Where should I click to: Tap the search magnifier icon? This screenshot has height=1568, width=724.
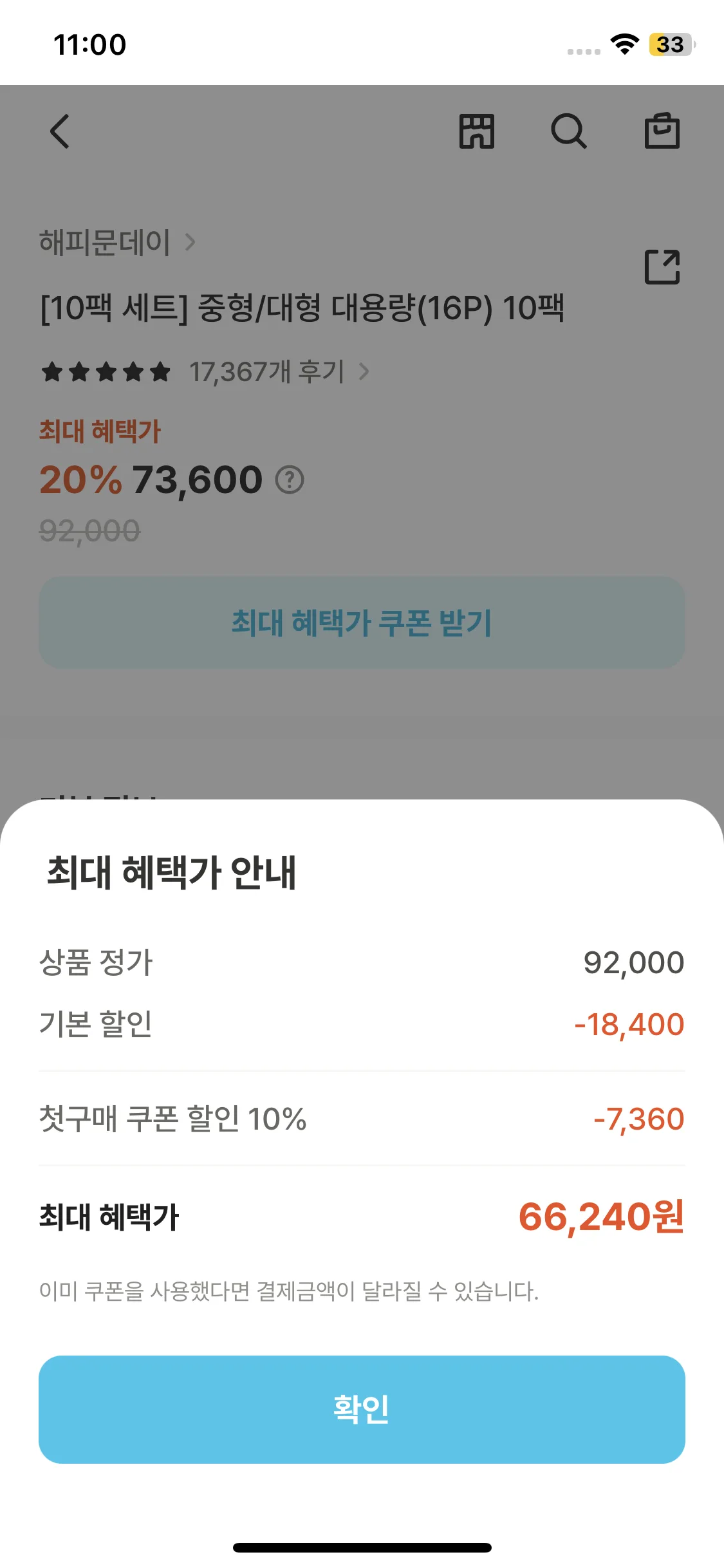pos(569,131)
